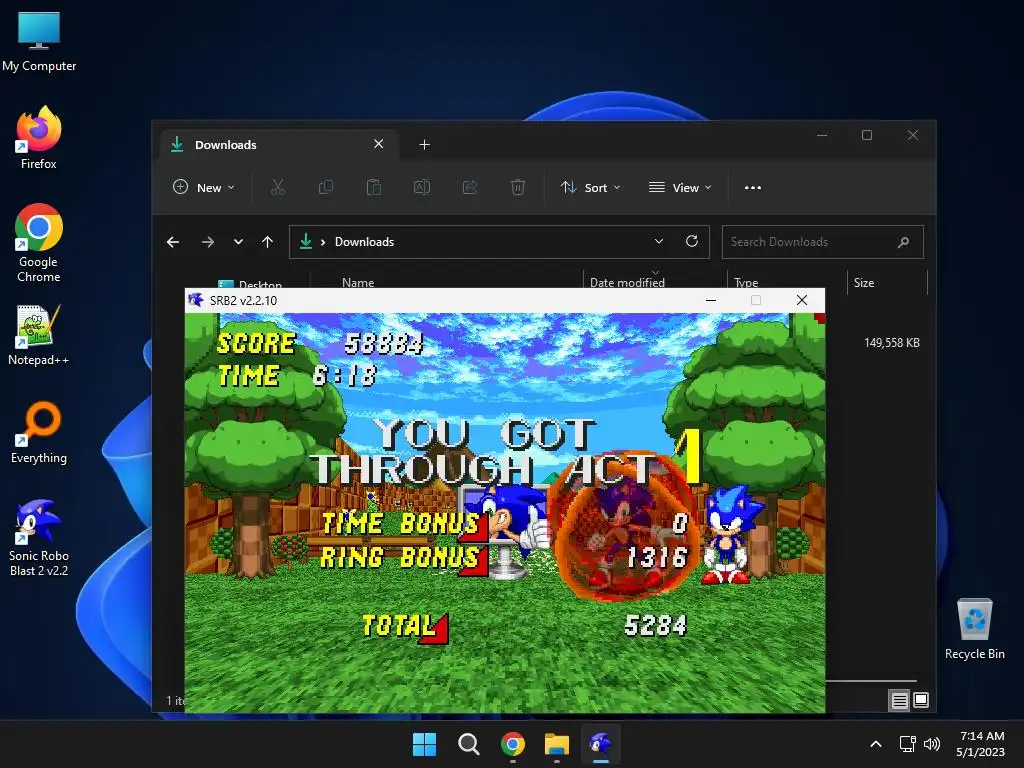1024x768 pixels.
Task: Go up one folder level in Explorer
Action: pyautogui.click(x=267, y=242)
